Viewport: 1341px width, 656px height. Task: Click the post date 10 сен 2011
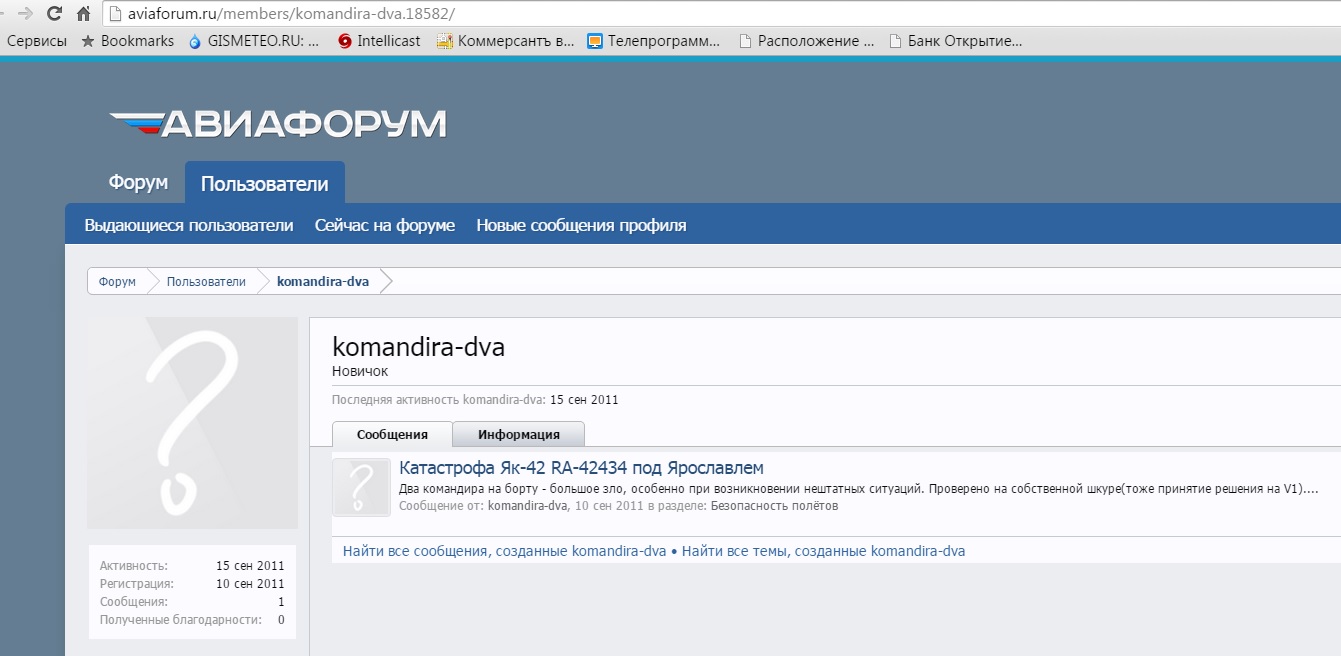point(608,506)
